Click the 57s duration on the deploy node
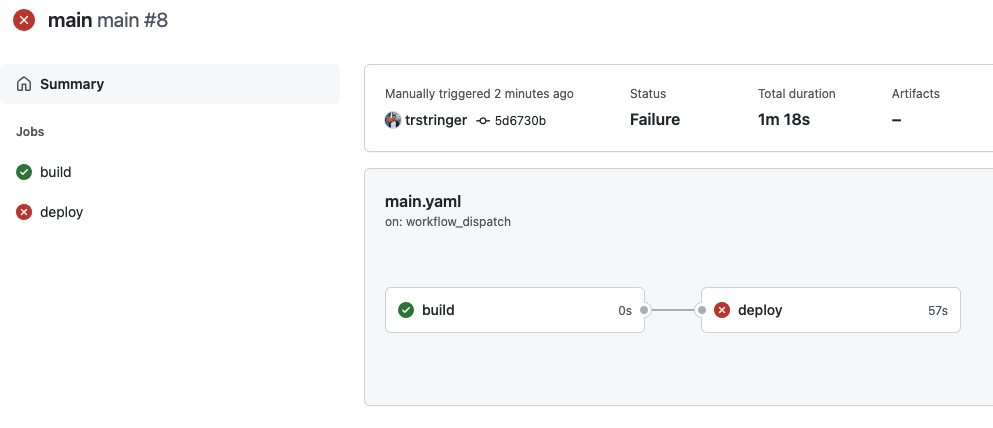The width and height of the screenshot is (993, 428). [x=937, y=311]
